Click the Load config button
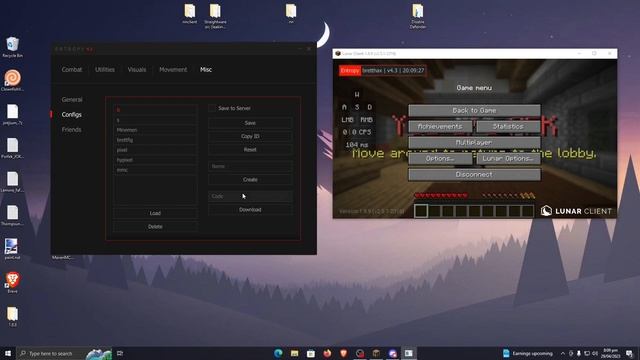Screen dimensions: 640x360 pos(155,213)
